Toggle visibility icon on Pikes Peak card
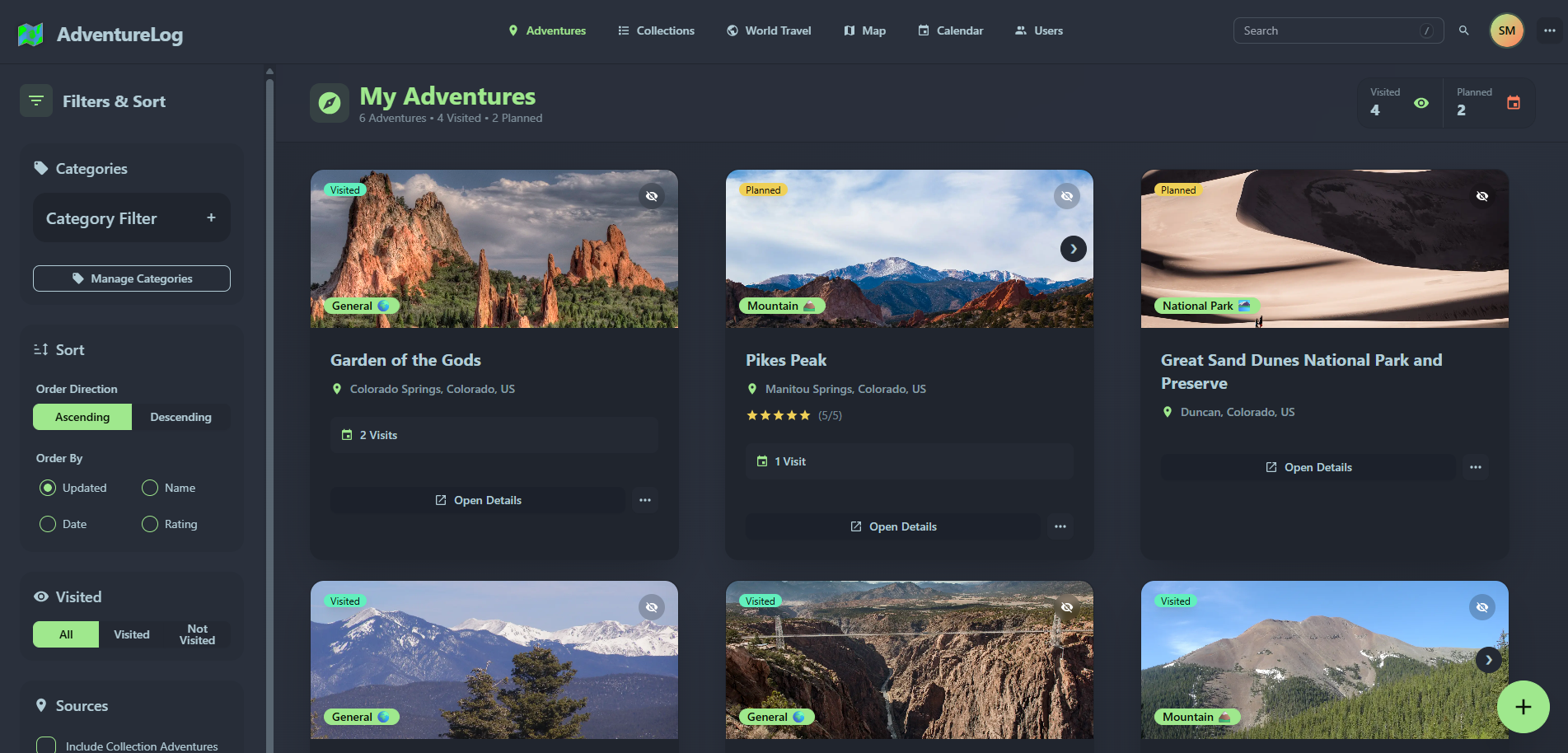The image size is (1568, 753). pyautogui.click(x=1066, y=196)
